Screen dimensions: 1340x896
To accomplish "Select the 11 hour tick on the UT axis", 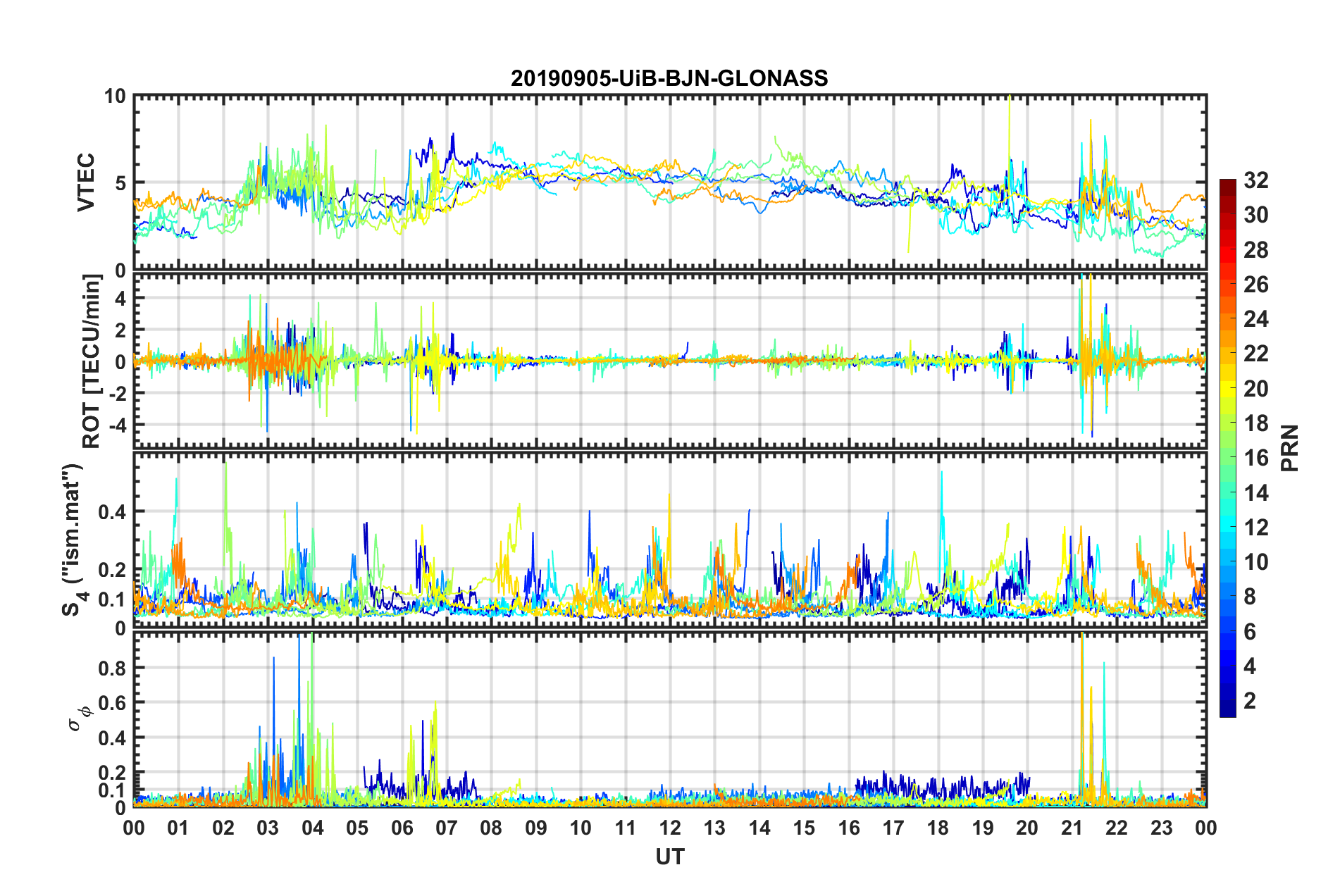I will pyautogui.click(x=626, y=828).
